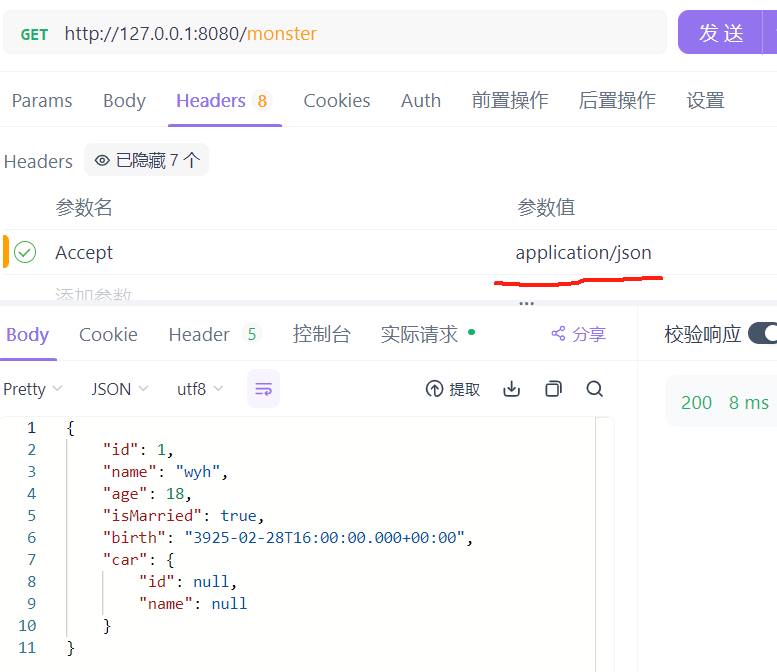
Task: Click the "name": "wyh" line
Action: (x=165, y=472)
